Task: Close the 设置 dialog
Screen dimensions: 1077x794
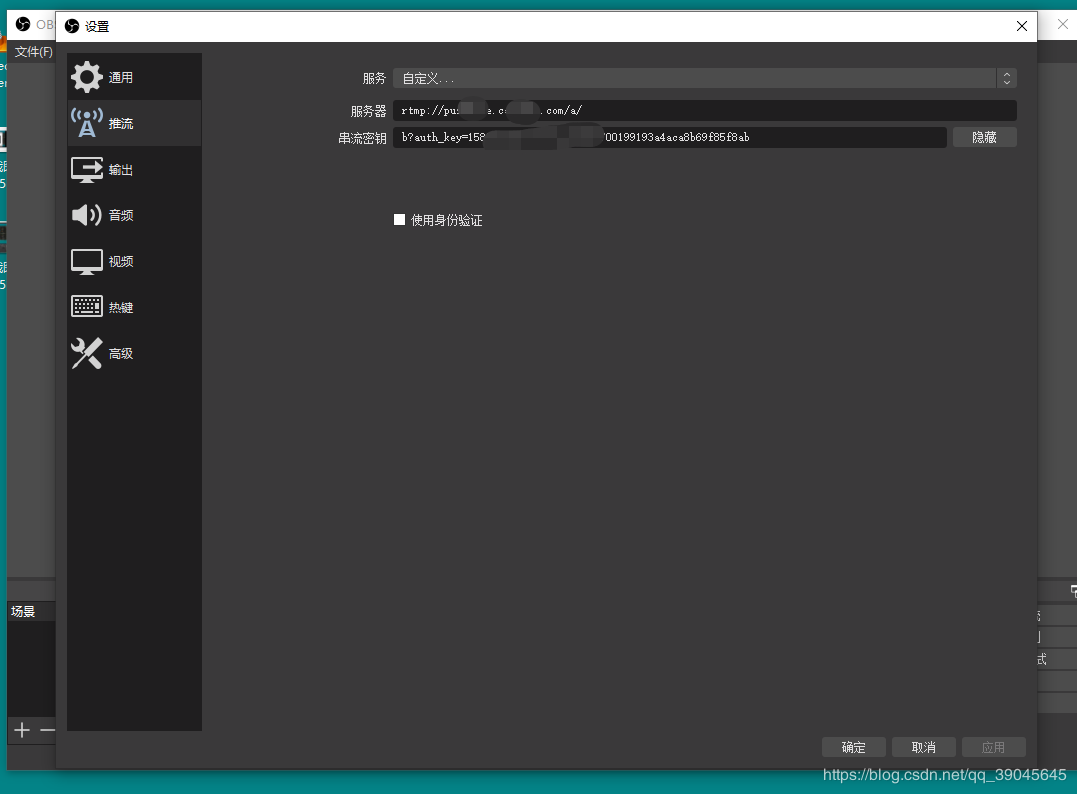Action: (x=1021, y=26)
